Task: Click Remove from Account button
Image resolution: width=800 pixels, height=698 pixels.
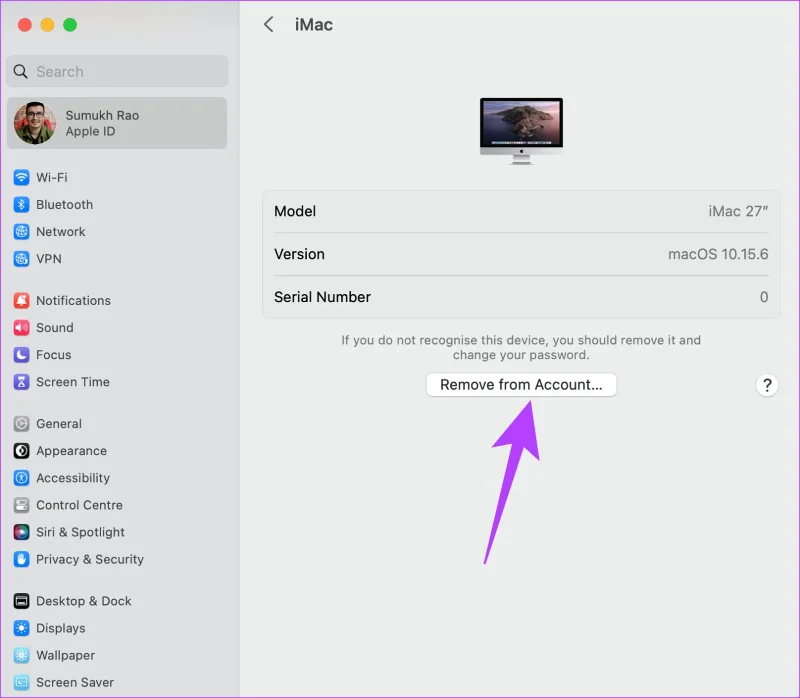Action: (521, 385)
